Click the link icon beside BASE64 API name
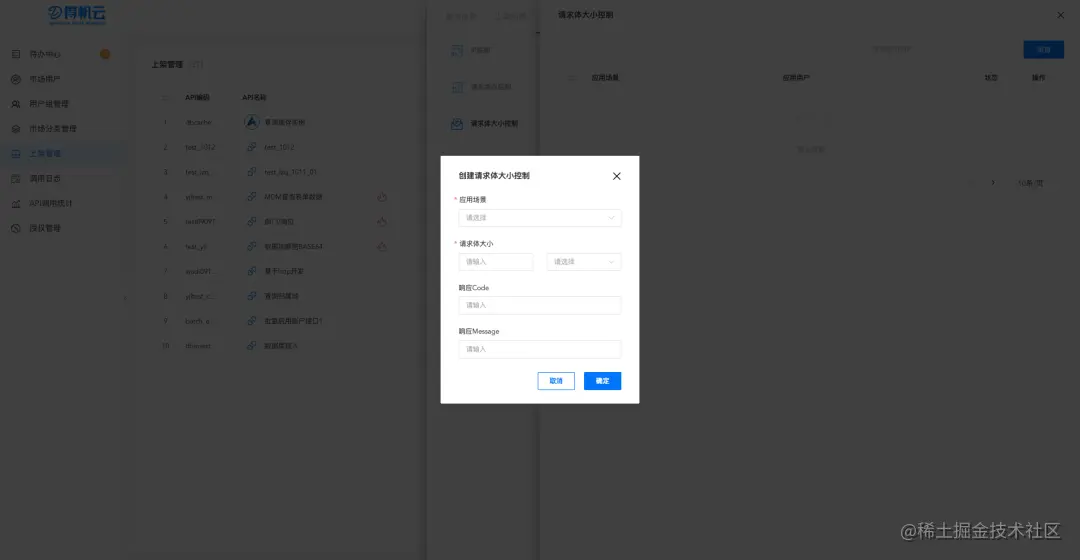The width and height of the screenshot is (1080, 560). [251, 246]
